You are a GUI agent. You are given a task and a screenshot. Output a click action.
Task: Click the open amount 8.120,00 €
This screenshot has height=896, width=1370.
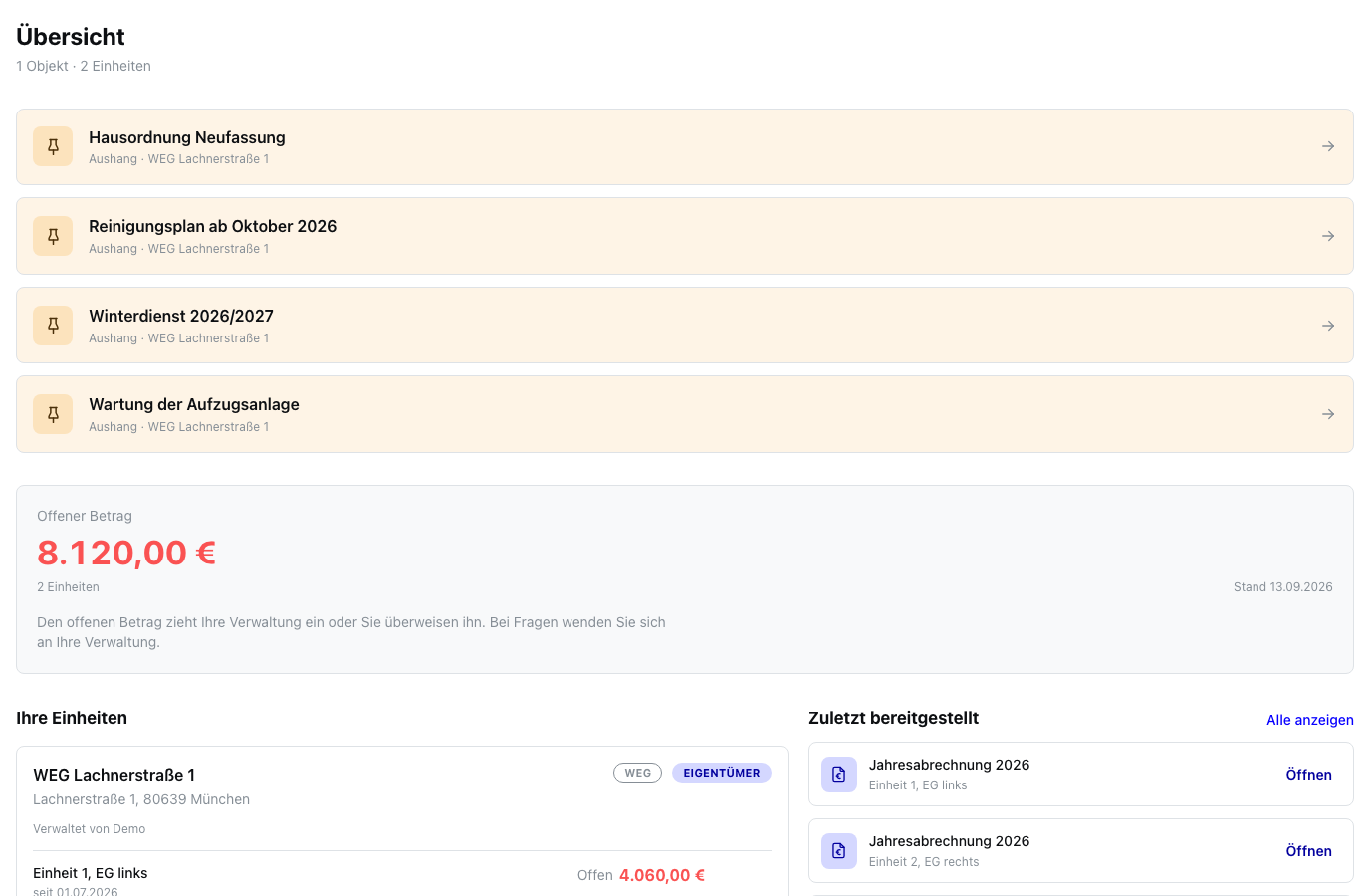pos(126,553)
